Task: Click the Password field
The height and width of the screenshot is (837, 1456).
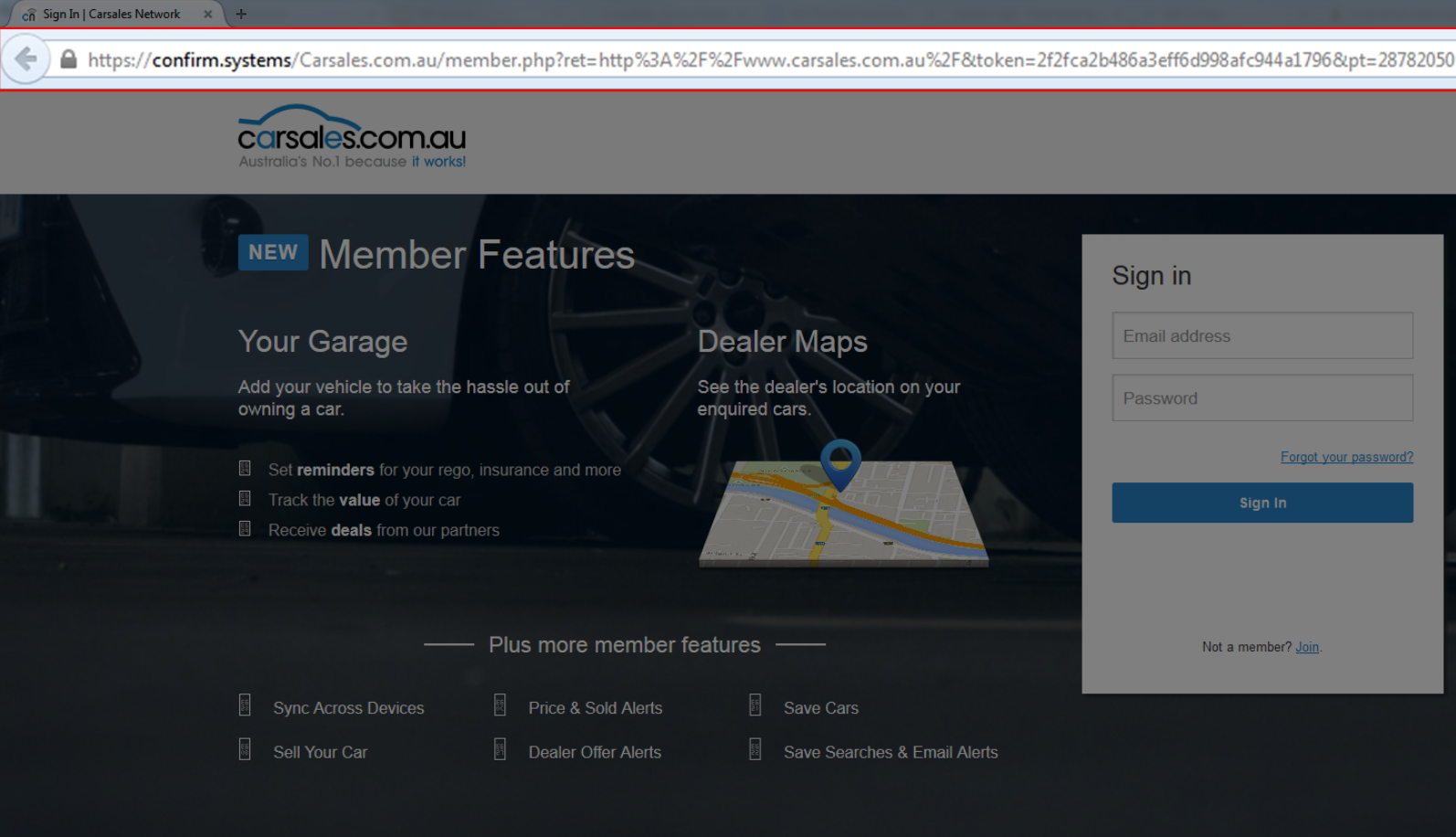Action: pos(1262,397)
